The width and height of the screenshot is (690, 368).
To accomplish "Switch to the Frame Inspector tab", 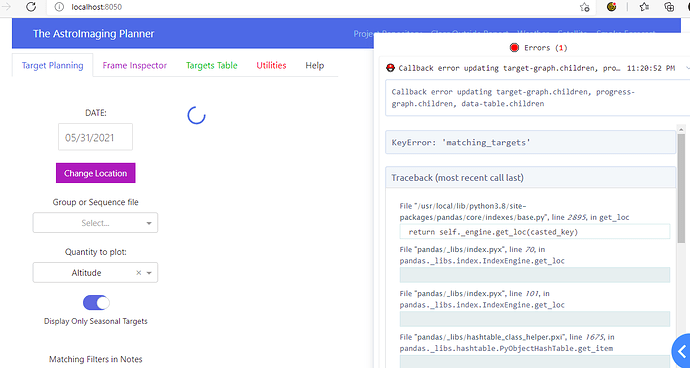I will (x=135, y=66).
